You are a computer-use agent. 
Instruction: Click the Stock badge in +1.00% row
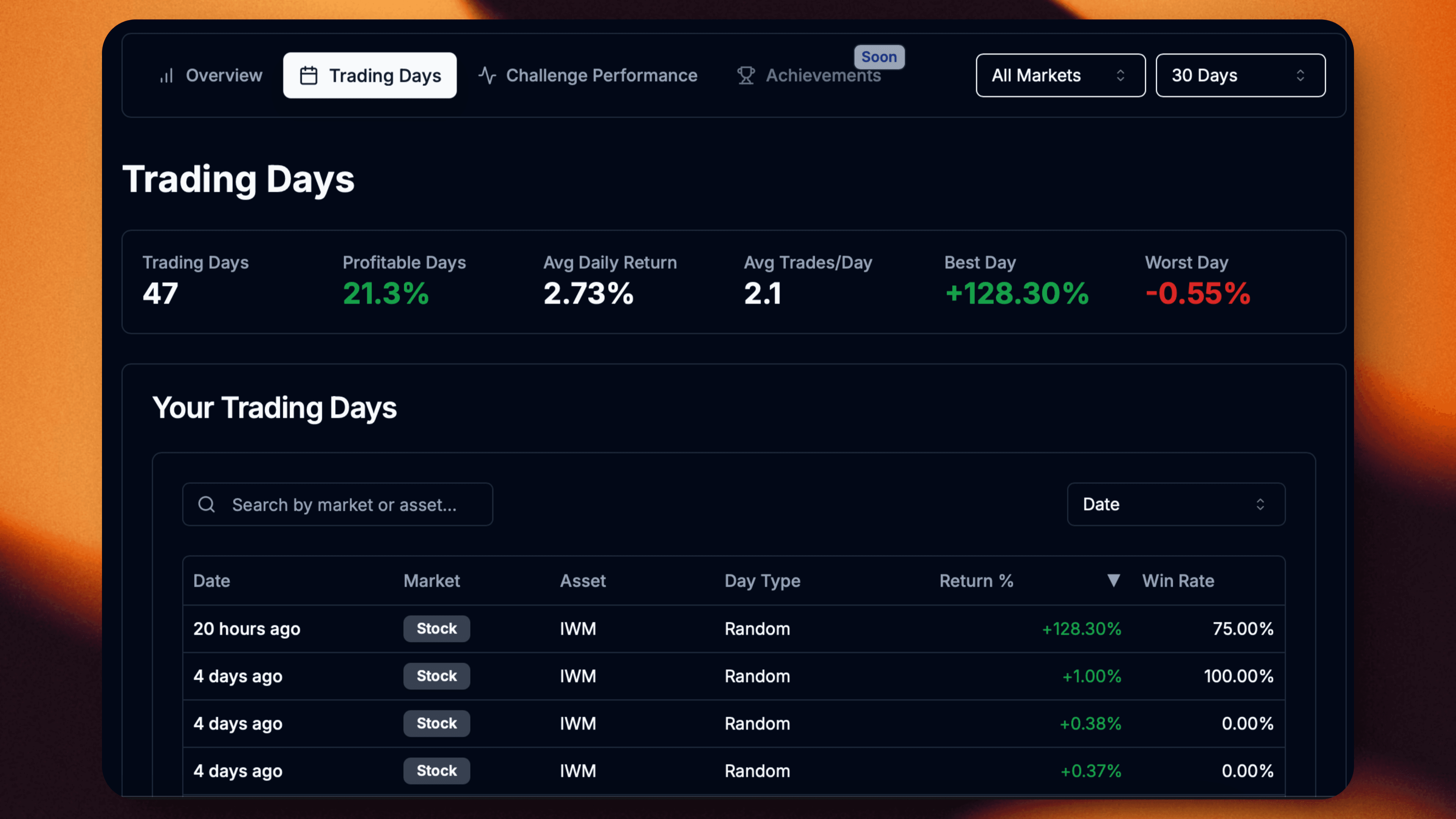pos(436,676)
